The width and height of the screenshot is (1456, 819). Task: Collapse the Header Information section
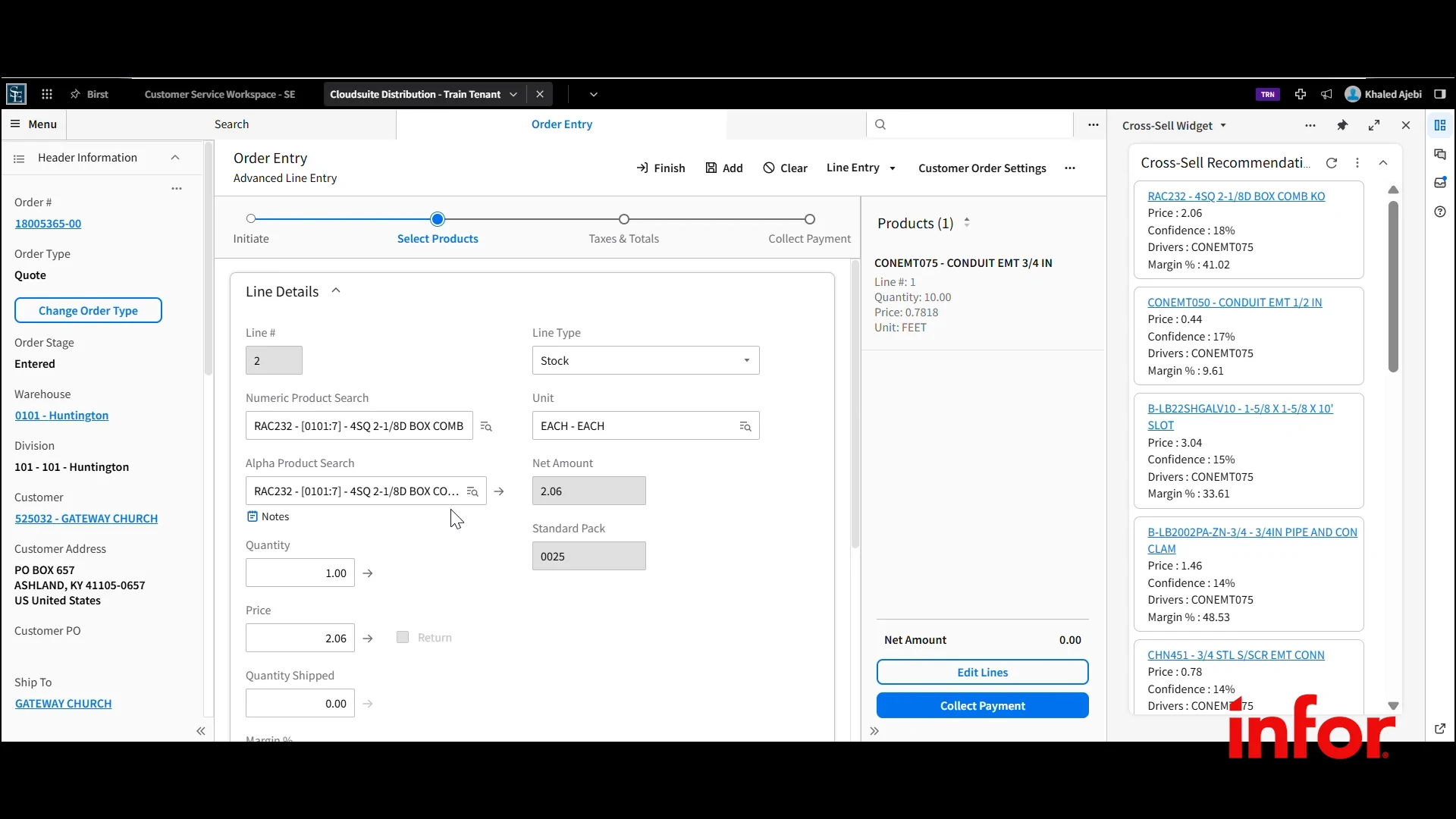click(x=175, y=158)
